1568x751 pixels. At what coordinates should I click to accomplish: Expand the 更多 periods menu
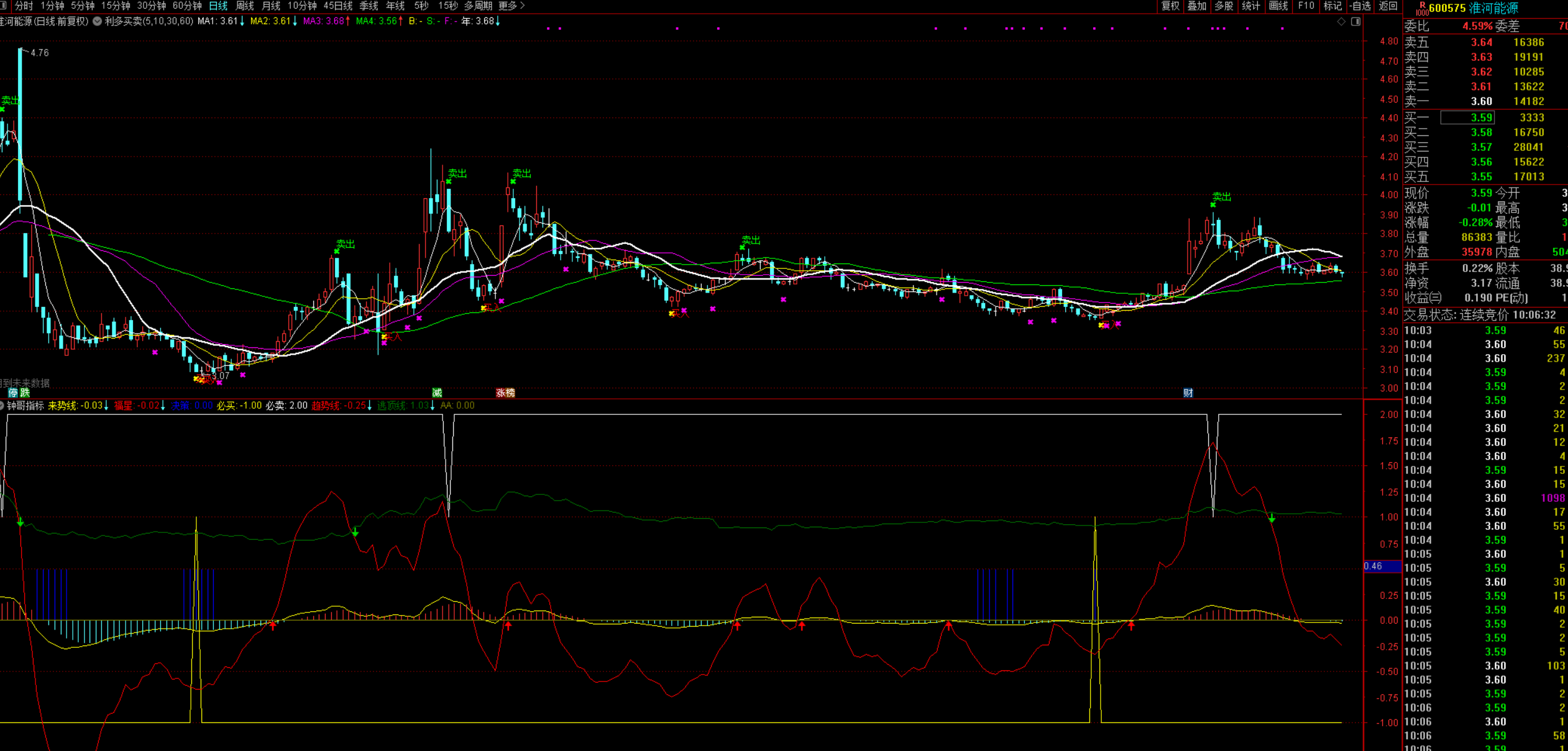click(511, 6)
